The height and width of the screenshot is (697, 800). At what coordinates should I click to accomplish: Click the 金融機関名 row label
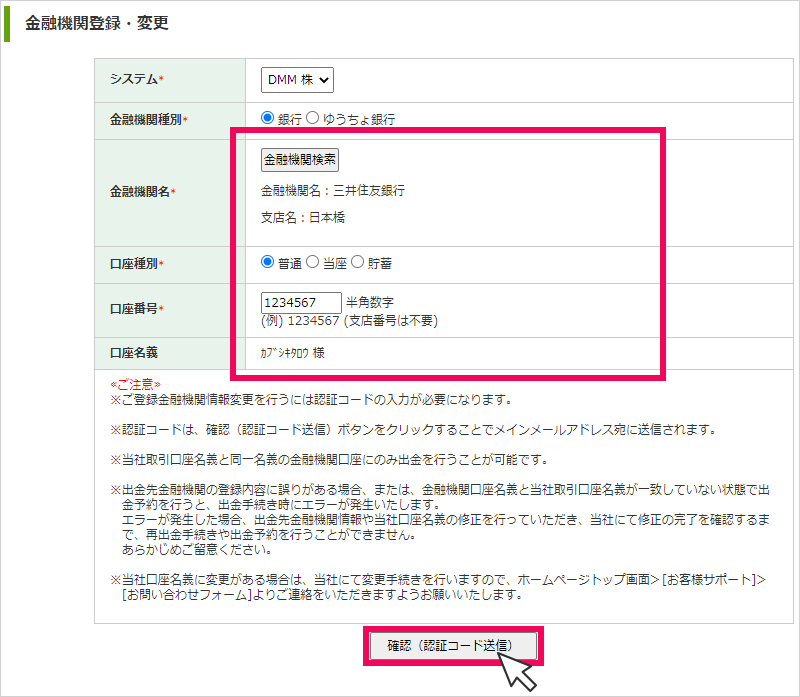(x=142, y=191)
